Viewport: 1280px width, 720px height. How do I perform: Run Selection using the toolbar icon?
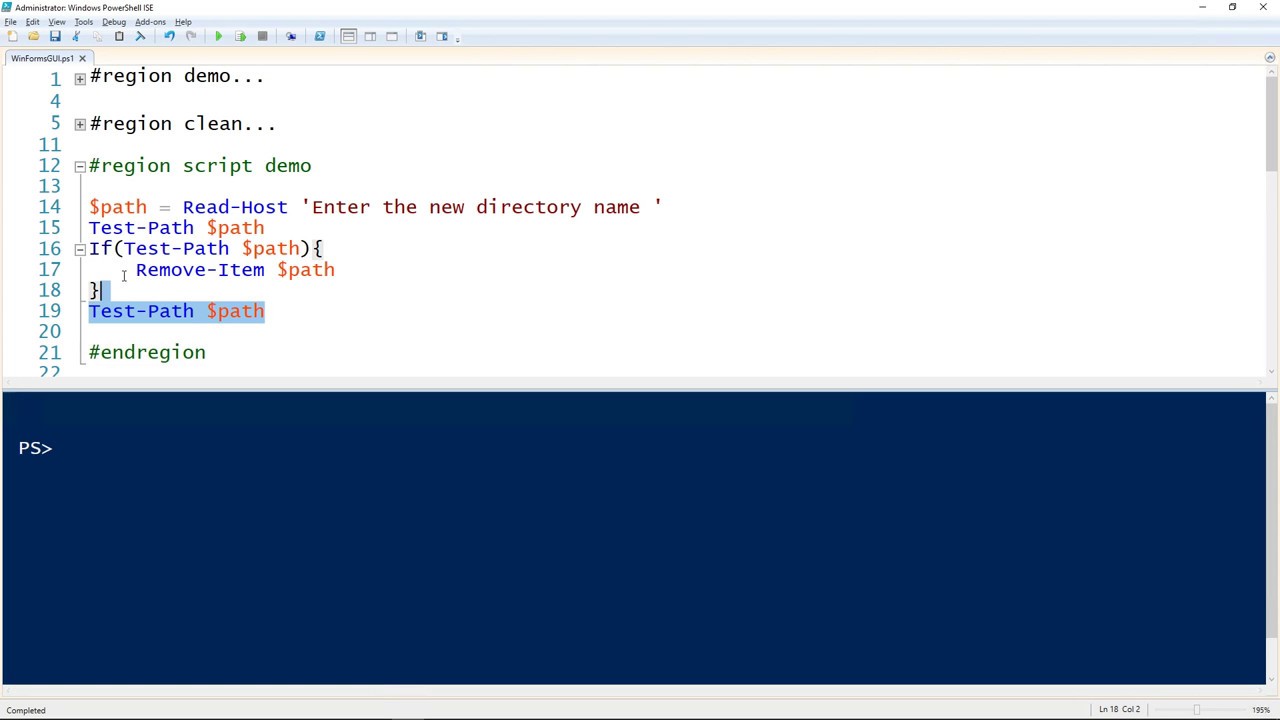tap(240, 36)
